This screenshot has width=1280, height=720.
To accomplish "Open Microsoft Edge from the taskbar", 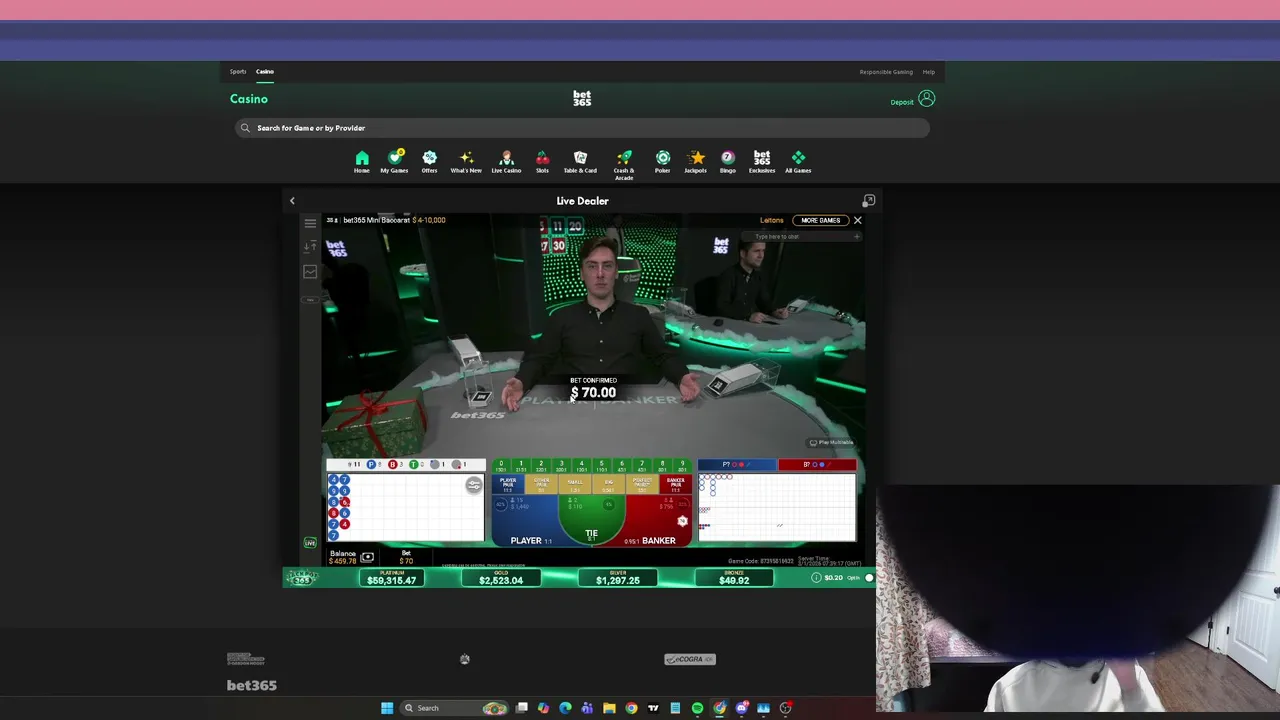I will coord(565,708).
